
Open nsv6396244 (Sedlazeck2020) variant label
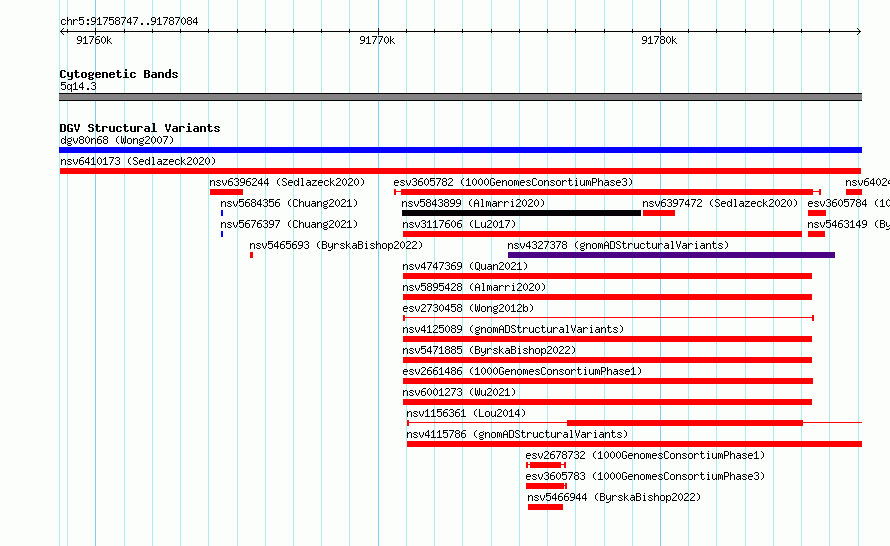coord(287,182)
